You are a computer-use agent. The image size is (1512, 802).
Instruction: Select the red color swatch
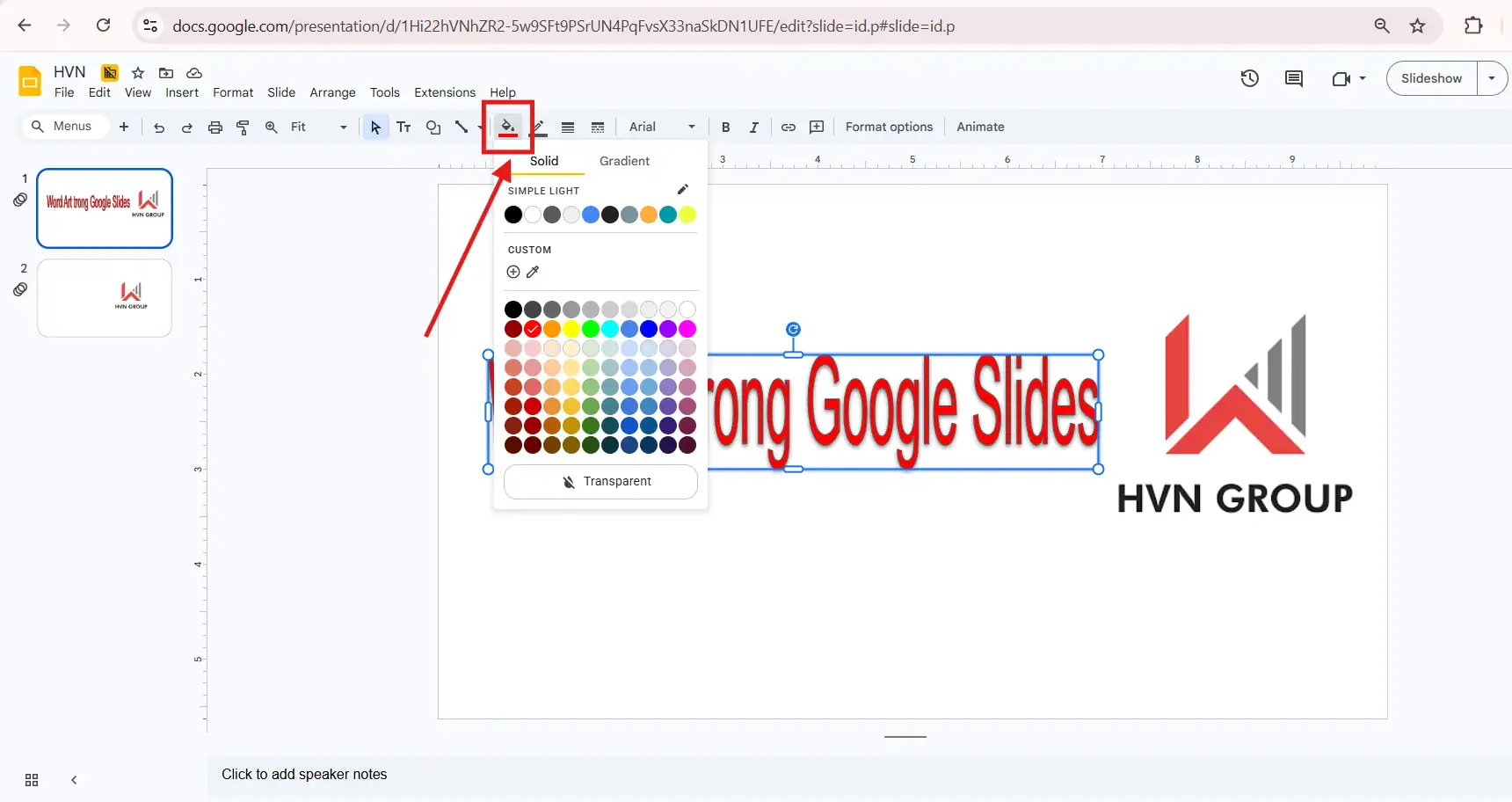tap(532, 329)
